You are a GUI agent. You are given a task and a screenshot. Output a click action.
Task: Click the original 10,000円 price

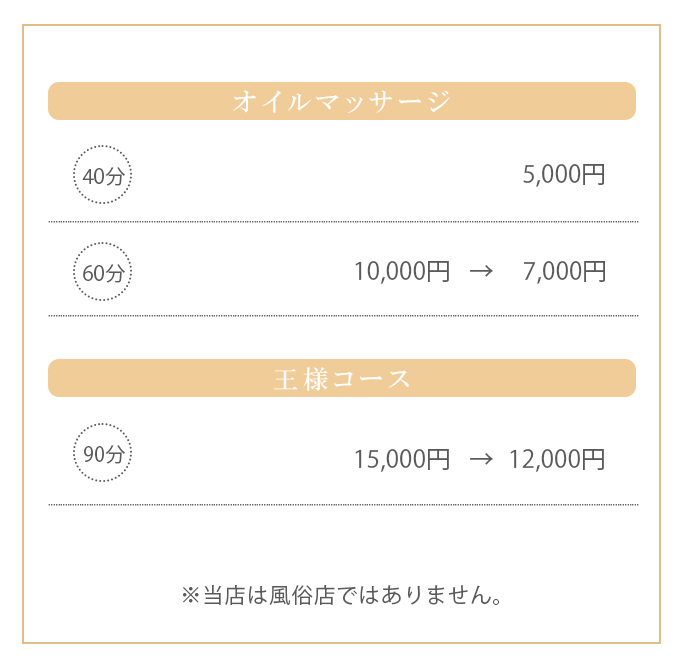[x=402, y=272]
